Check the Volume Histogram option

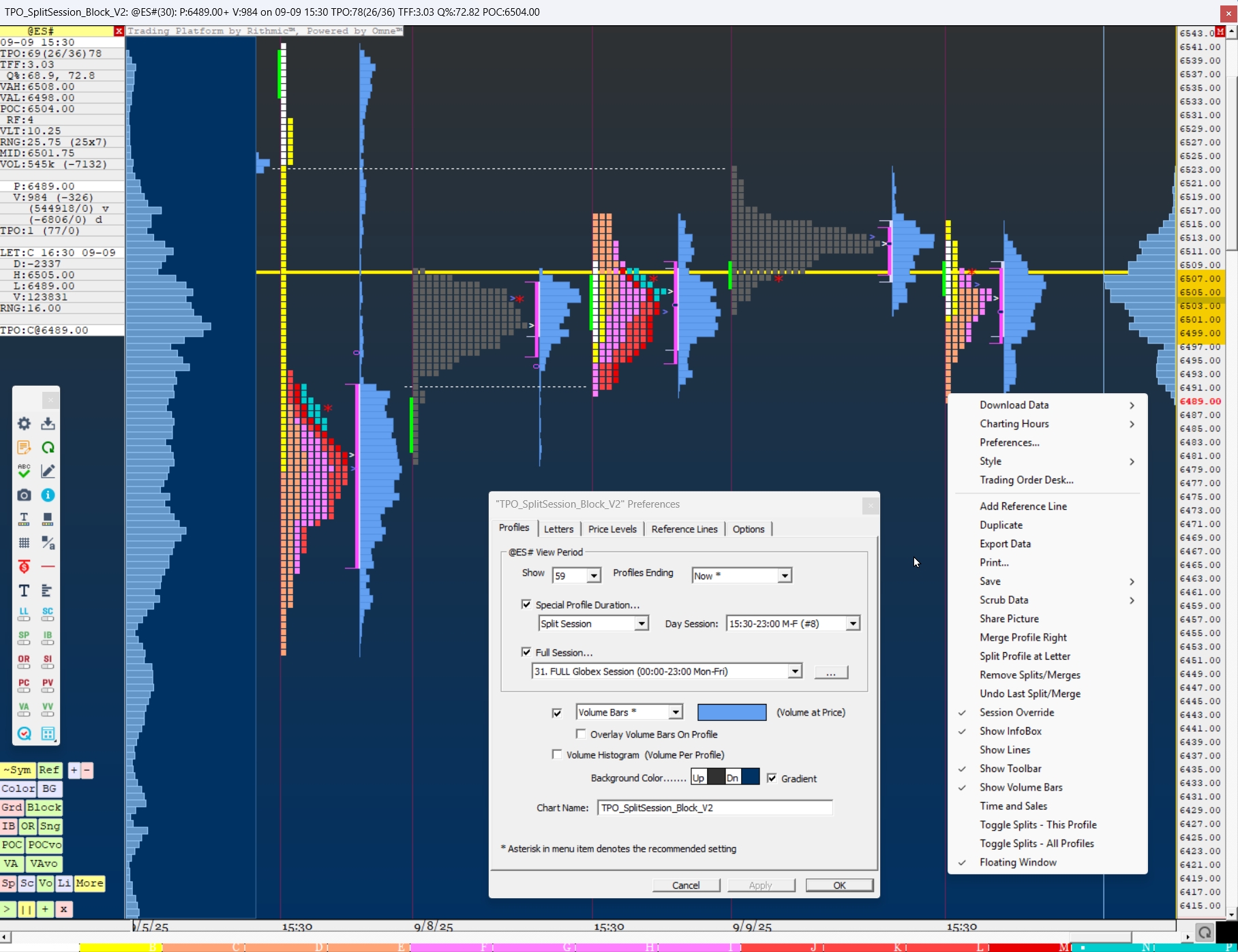point(557,754)
